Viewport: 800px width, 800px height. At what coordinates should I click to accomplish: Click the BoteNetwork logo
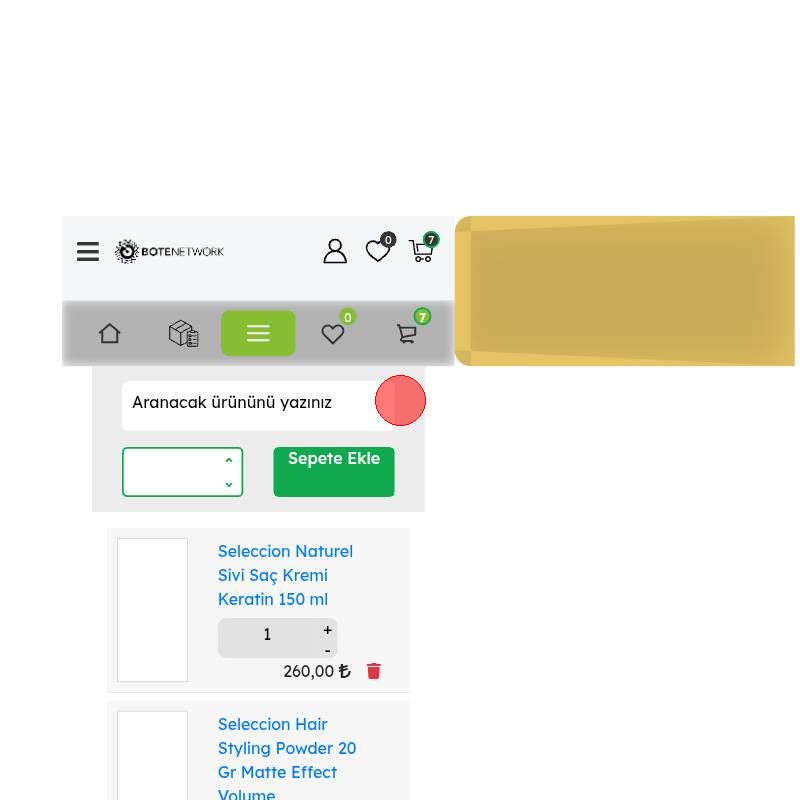point(169,252)
